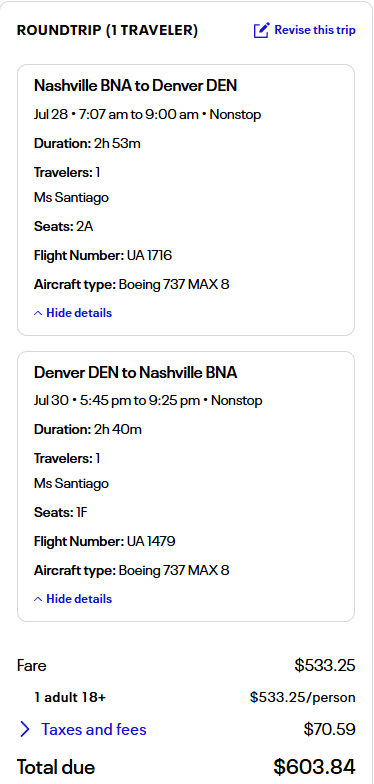374x784 pixels.
Task: Select flight number UA 1479
Action: click(151, 542)
